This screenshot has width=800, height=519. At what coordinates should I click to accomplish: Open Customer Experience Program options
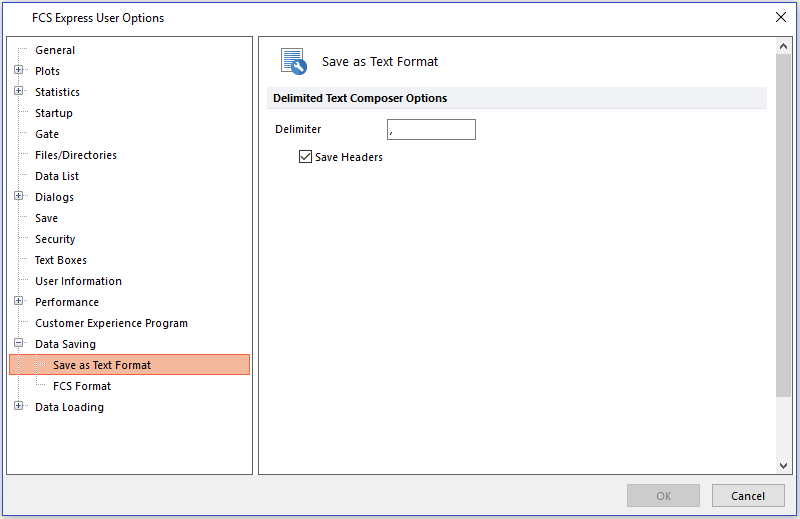point(111,323)
